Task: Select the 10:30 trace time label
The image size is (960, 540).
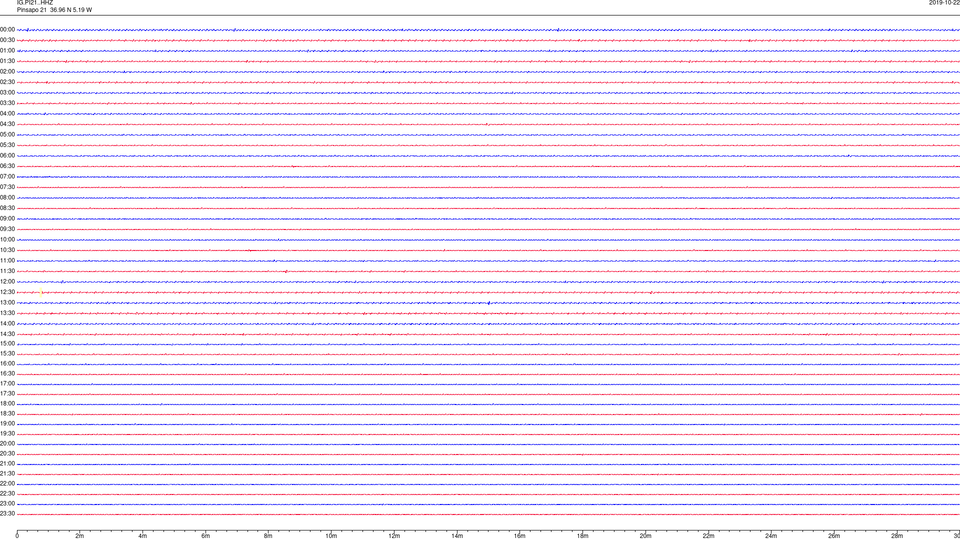Action: pyautogui.click(x=7, y=250)
